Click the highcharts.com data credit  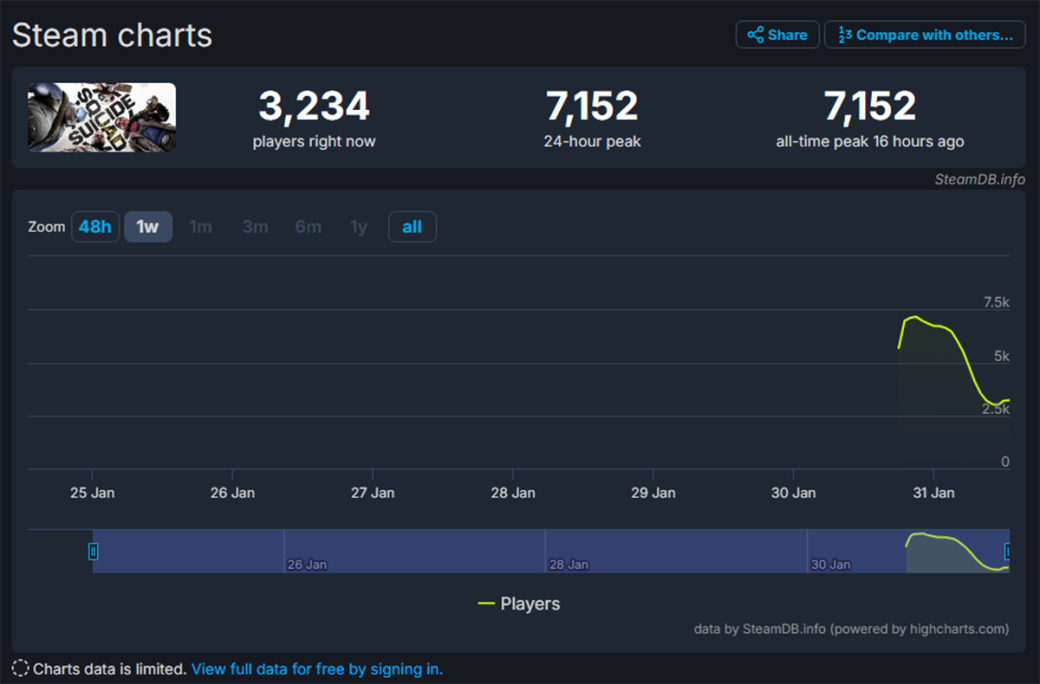coord(851,629)
